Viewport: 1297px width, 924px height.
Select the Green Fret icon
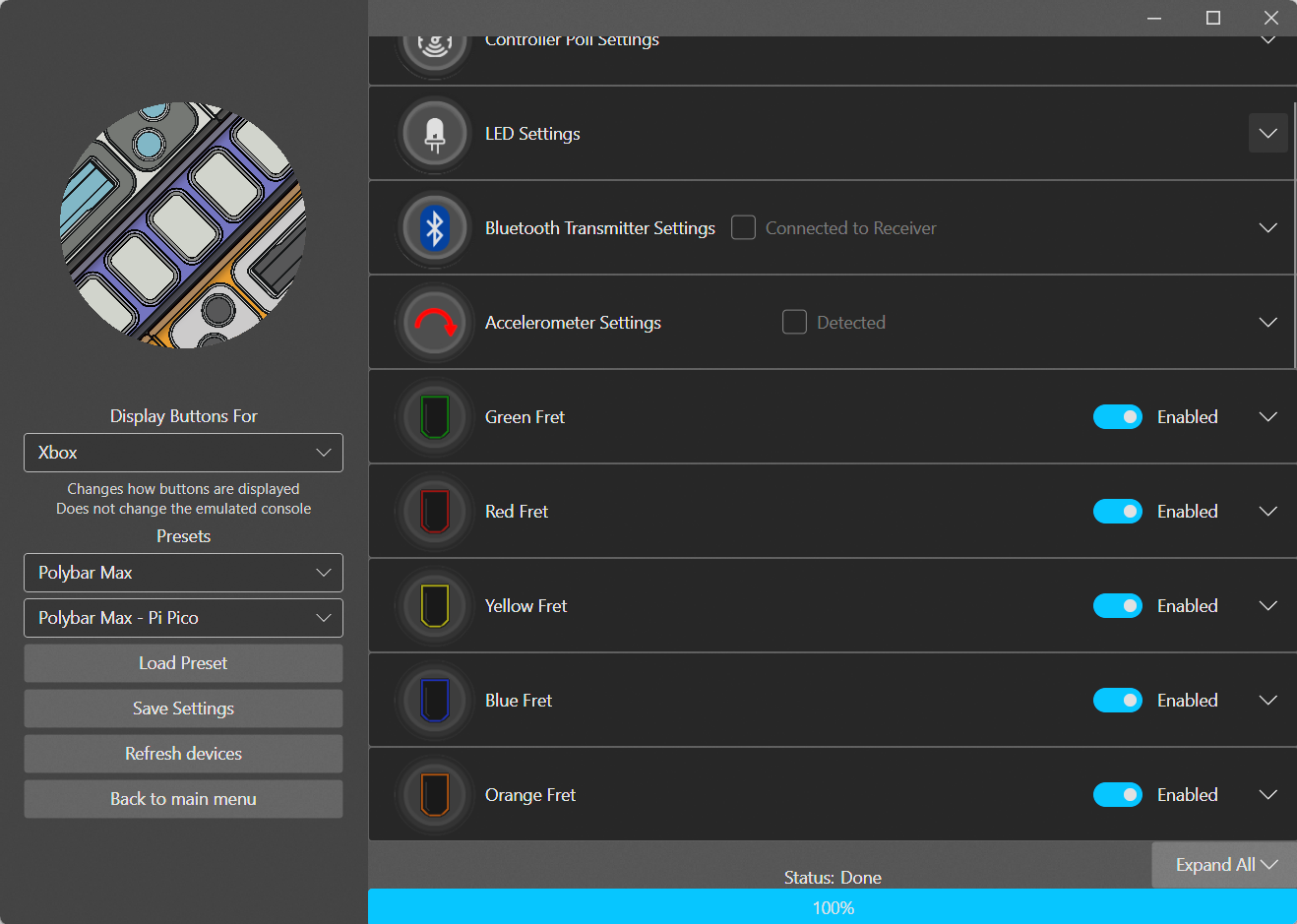pos(434,417)
